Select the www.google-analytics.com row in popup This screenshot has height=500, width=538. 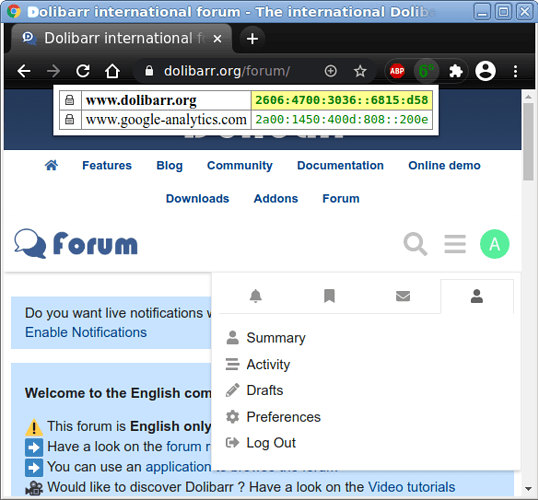pos(246,119)
